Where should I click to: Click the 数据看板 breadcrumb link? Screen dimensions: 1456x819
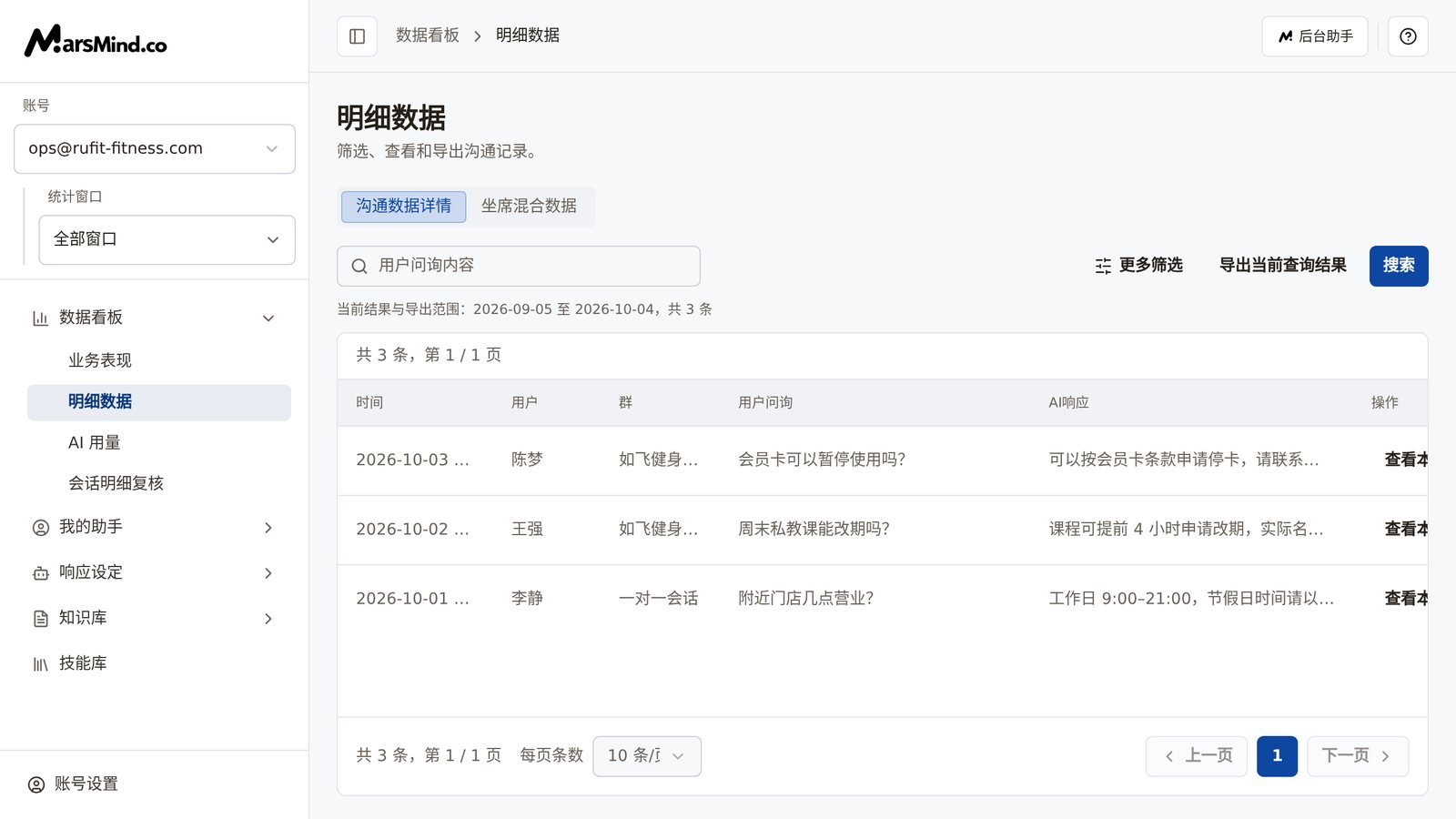(428, 35)
